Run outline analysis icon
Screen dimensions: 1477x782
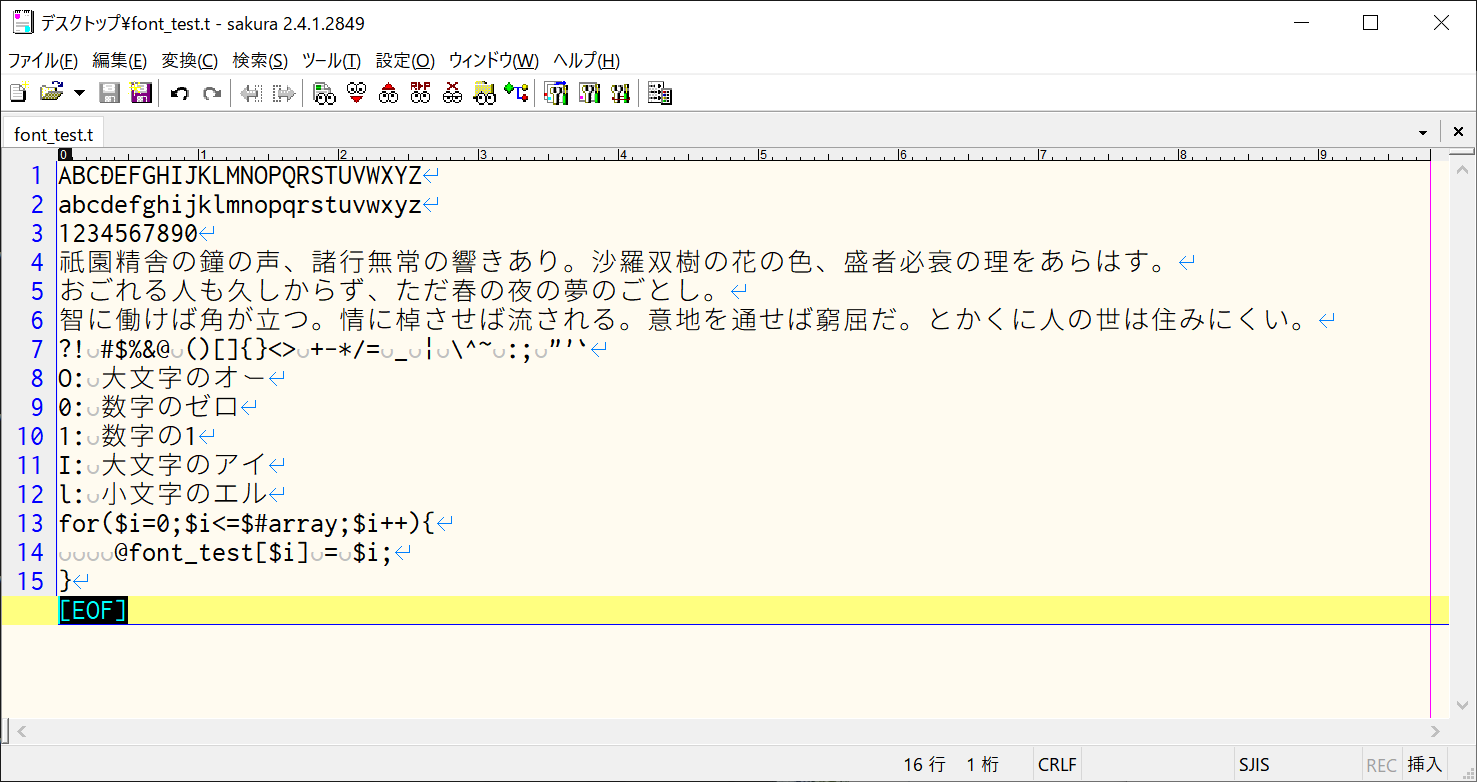(516, 93)
